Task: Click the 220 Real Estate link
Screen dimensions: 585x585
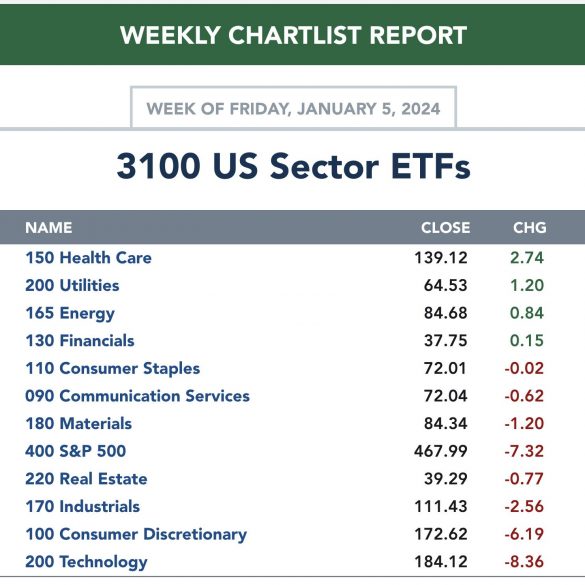Action: pos(86,479)
